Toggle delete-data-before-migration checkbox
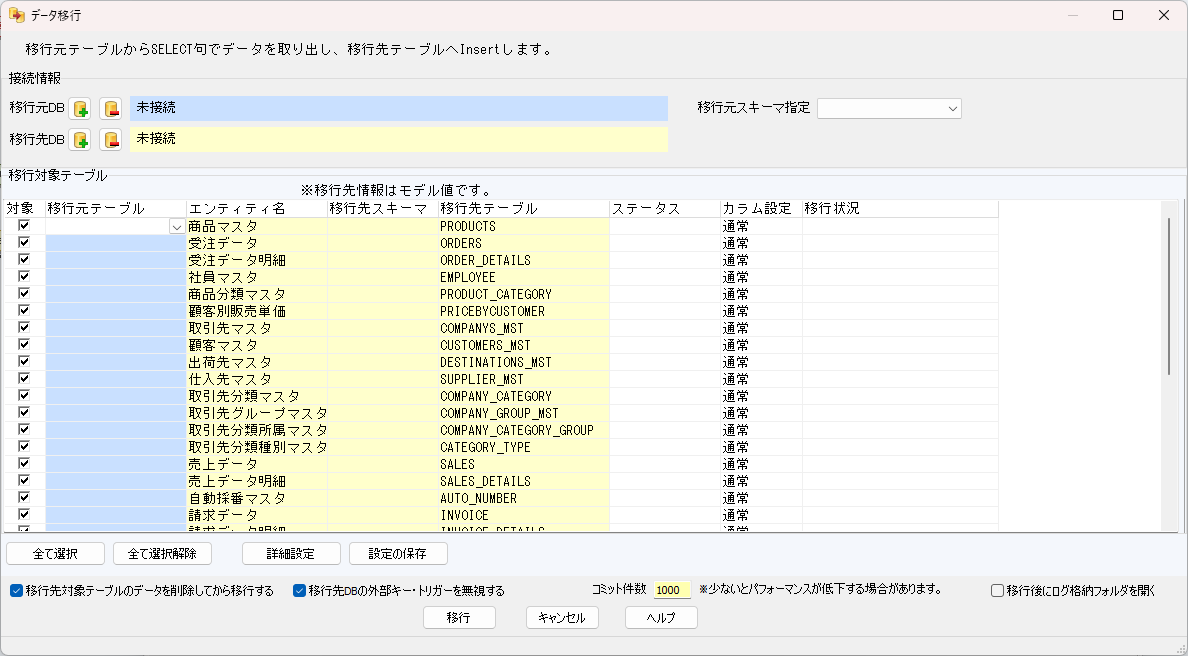The width and height of the screenshot is (1188, 656). [16, 591]
